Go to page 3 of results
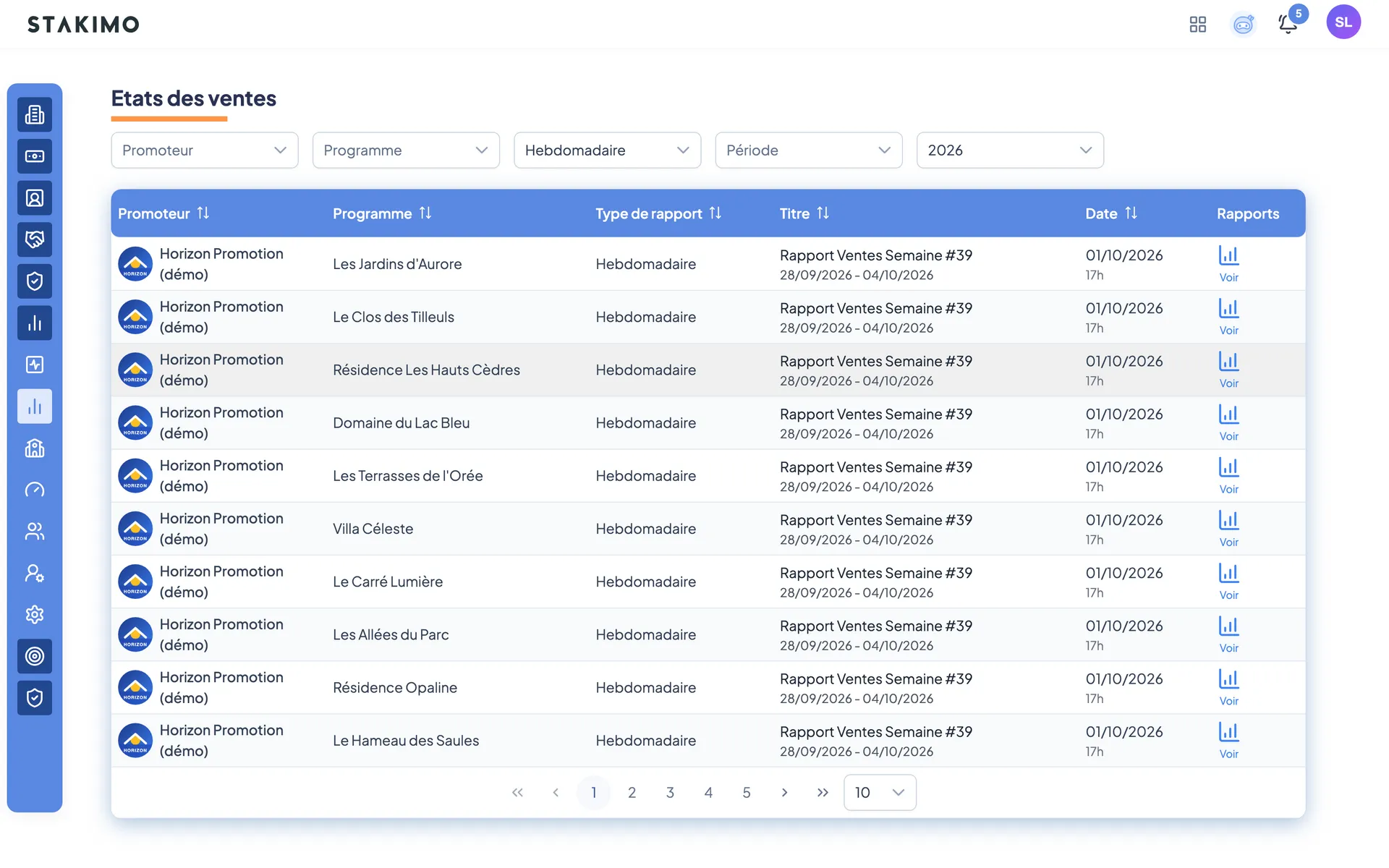The image size is (1389, 868). coord(670,792)
